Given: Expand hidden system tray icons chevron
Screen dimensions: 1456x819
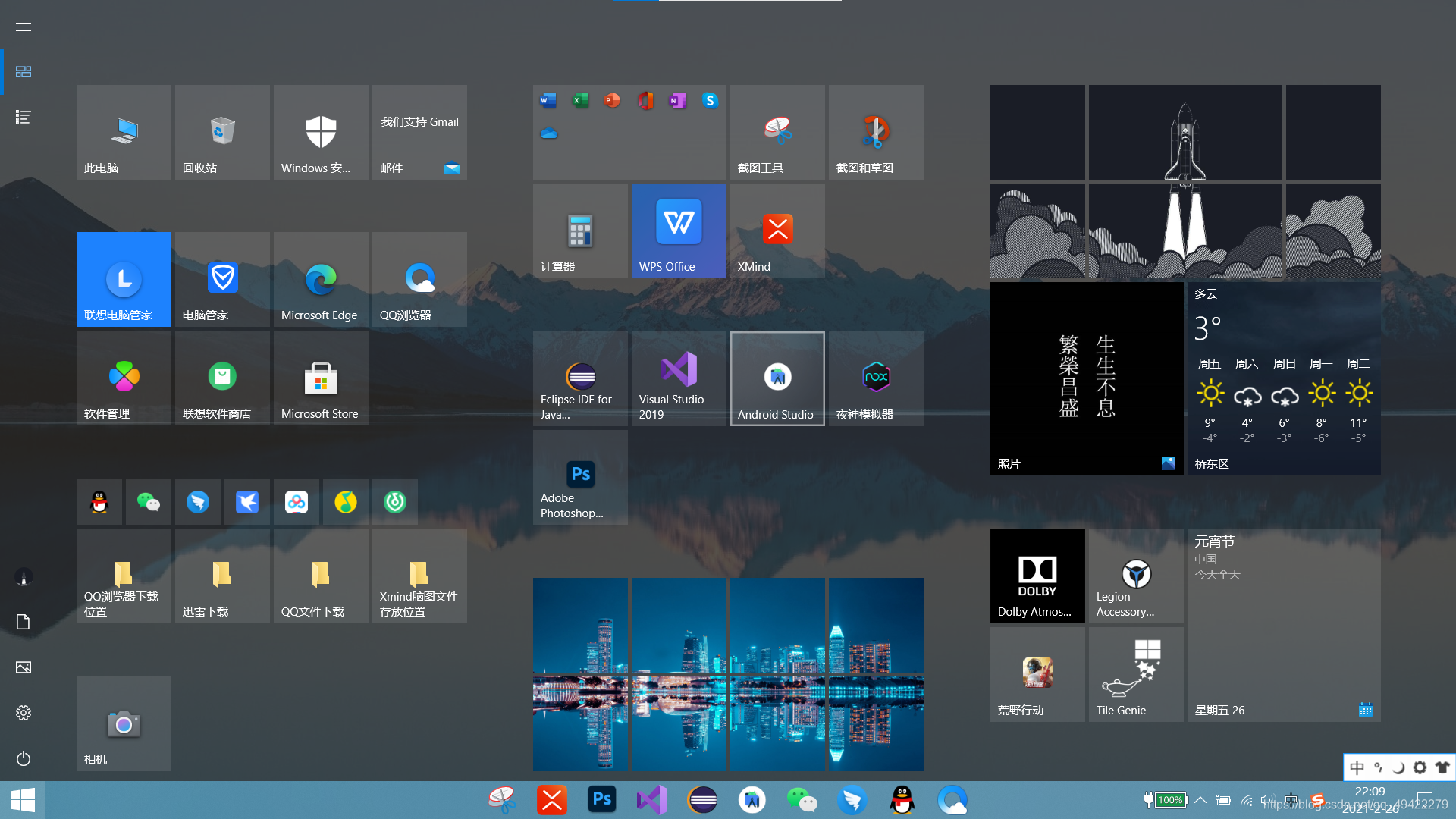Looking at the screenshot, I should point(1200,800).
